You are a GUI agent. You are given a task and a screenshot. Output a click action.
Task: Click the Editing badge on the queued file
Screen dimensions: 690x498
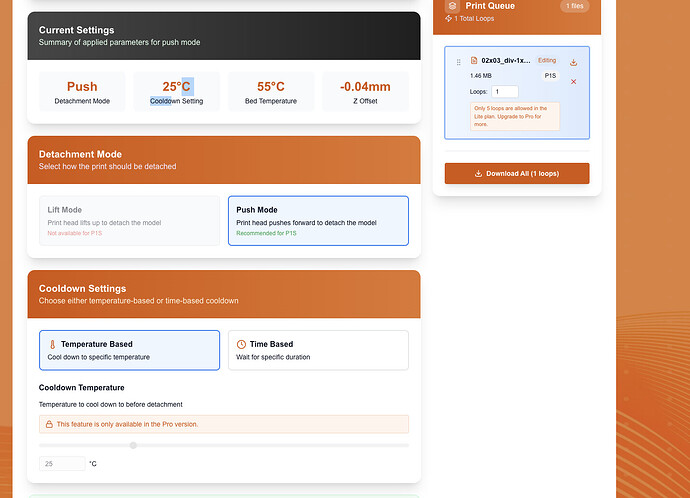pyautogui.click(x=547, y=60)
